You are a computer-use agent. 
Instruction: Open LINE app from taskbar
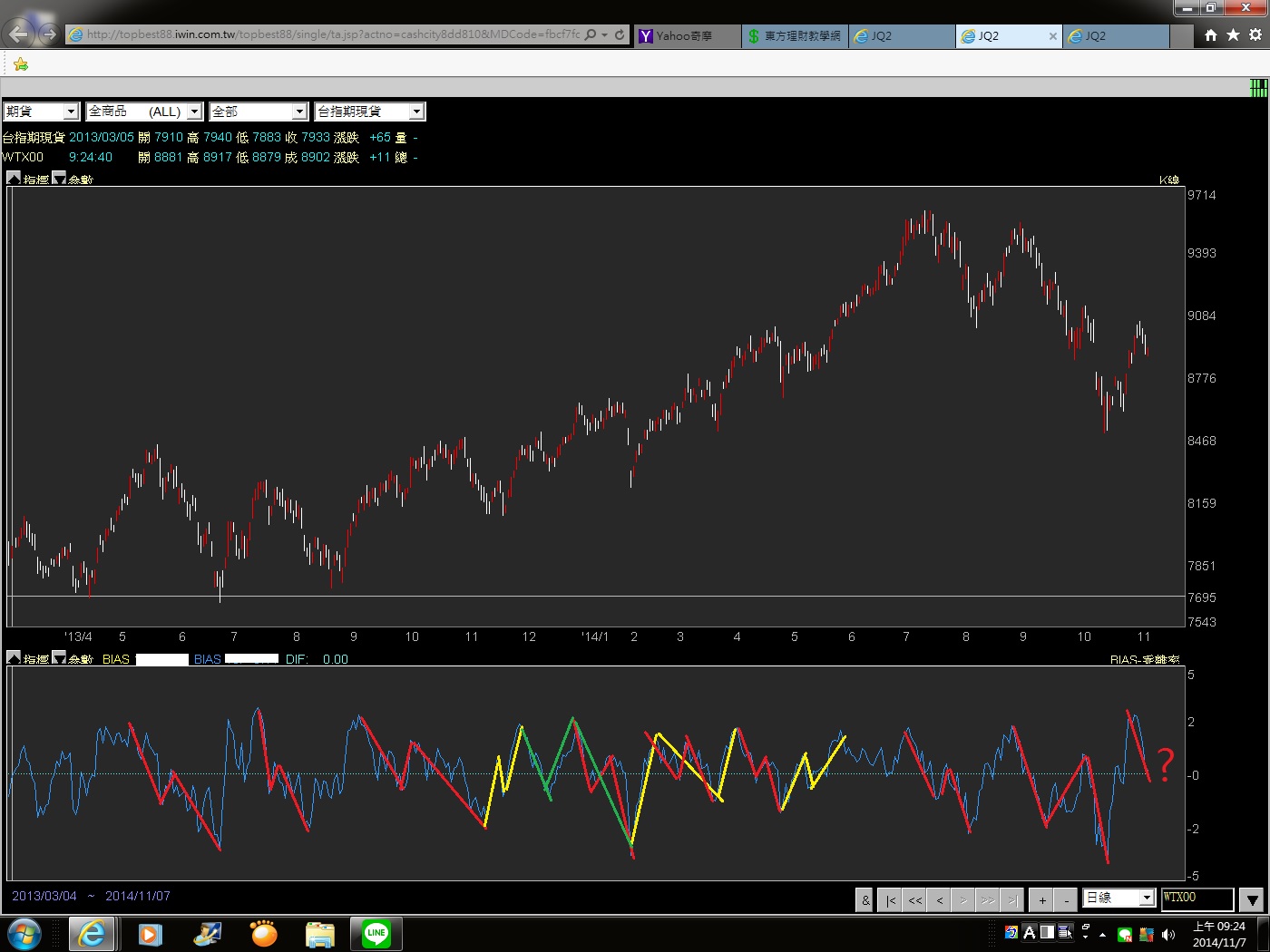pyautogui.click(x=376, y=934)
